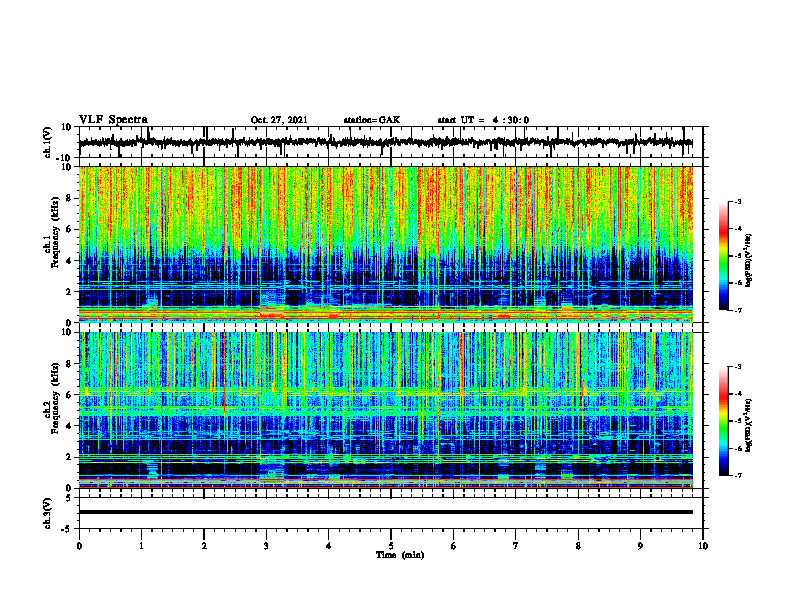This screenshot has height=612, width=792.
Task: Click the "2" kHz tick on the ch.2 axis
Action: [69, 457]
